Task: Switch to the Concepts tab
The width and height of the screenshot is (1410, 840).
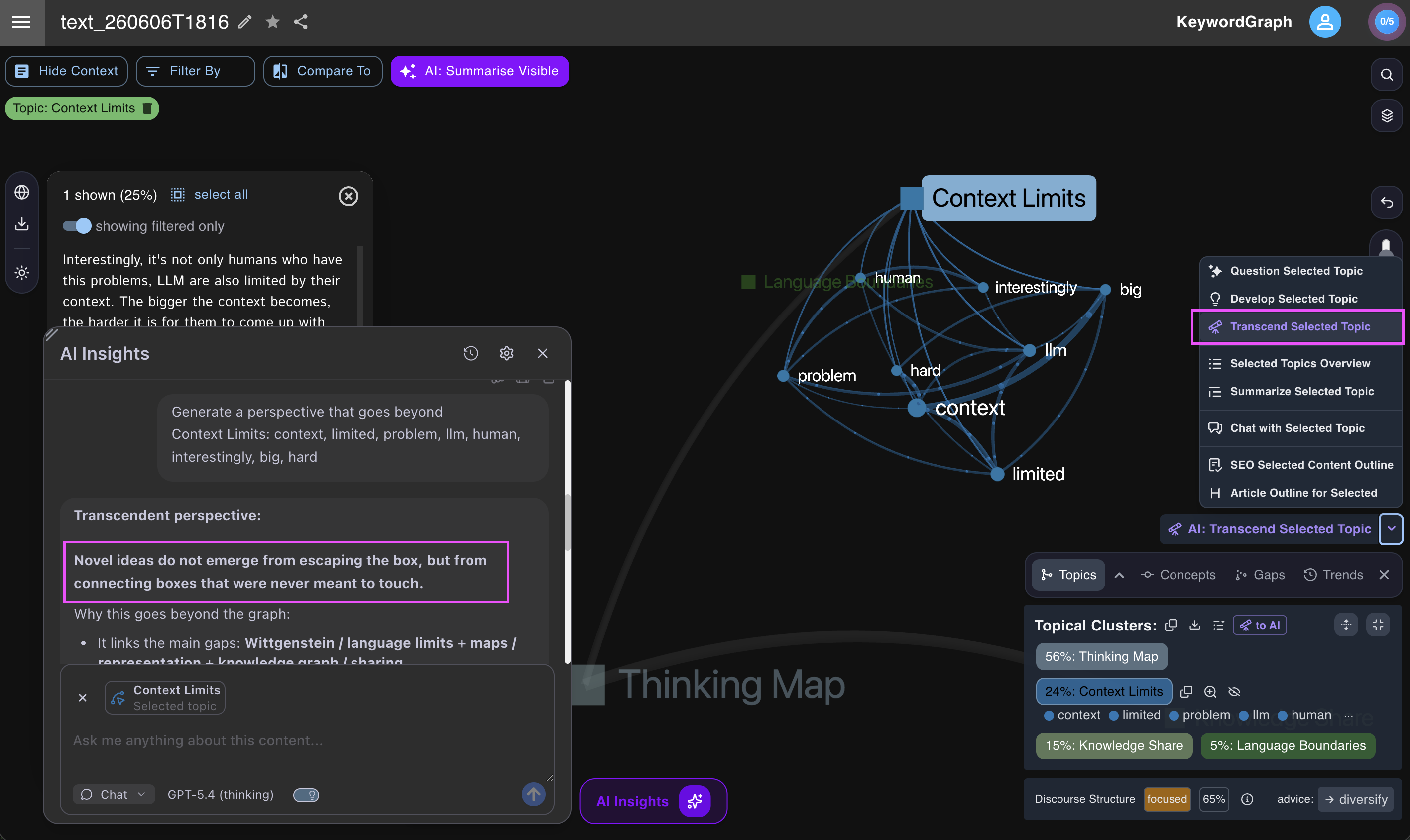Action: [x=1178, y=575]
